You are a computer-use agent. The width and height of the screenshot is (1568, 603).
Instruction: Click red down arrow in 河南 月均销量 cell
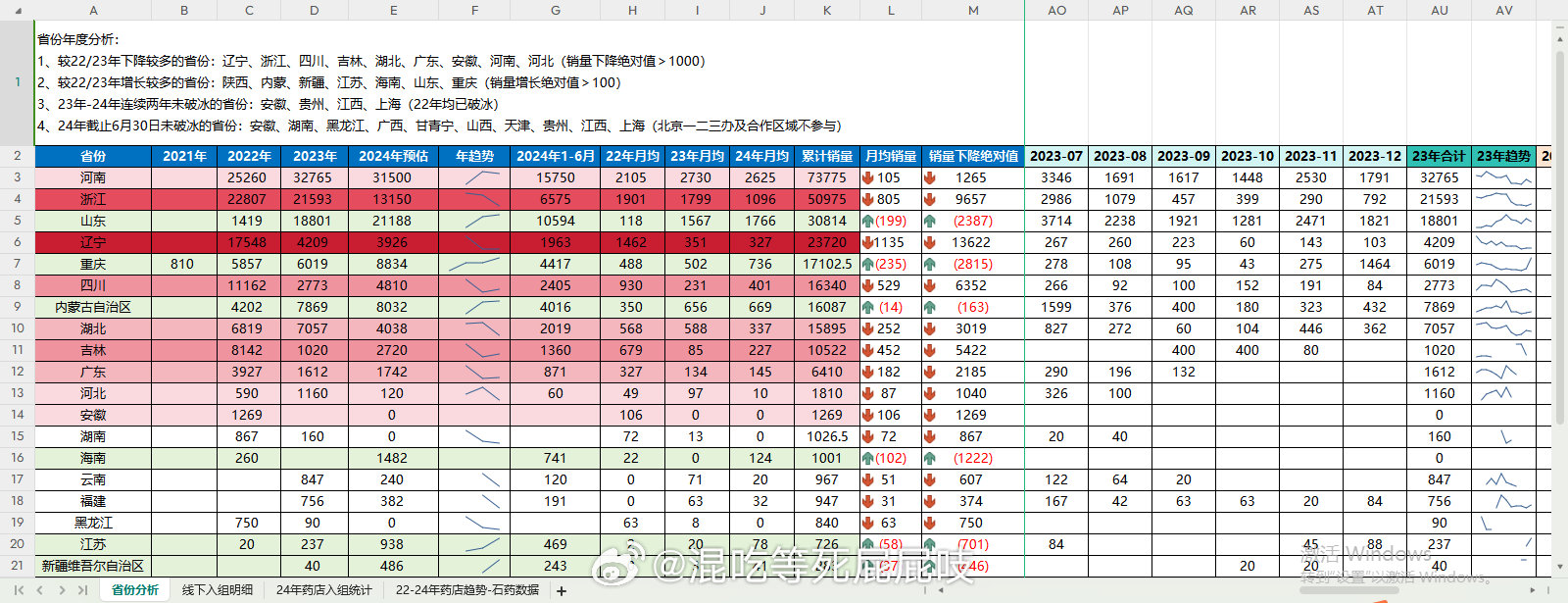tap(868, 177)
